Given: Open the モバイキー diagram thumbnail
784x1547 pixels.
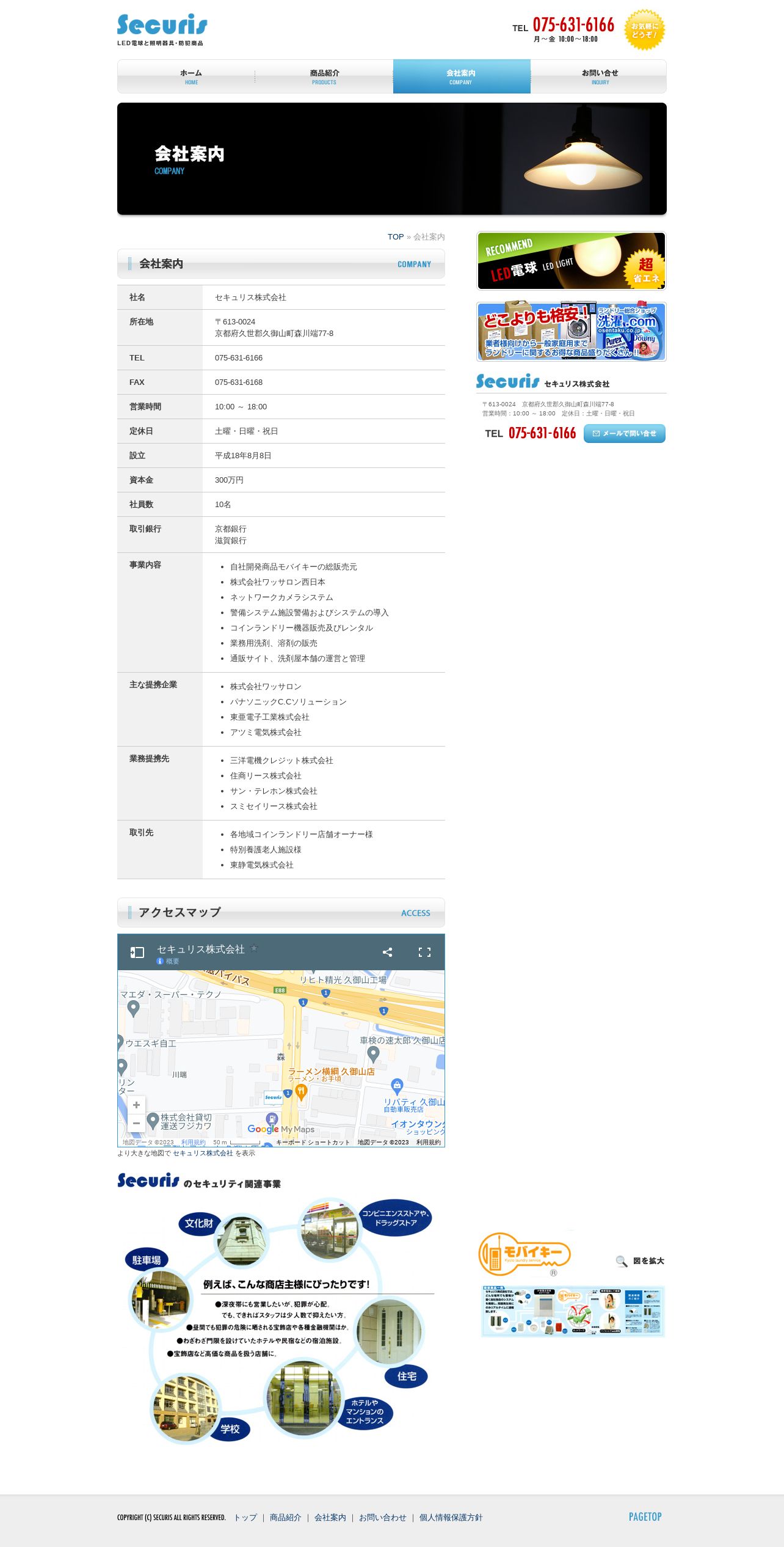Looking at the screenshot, I should 572,1311.
